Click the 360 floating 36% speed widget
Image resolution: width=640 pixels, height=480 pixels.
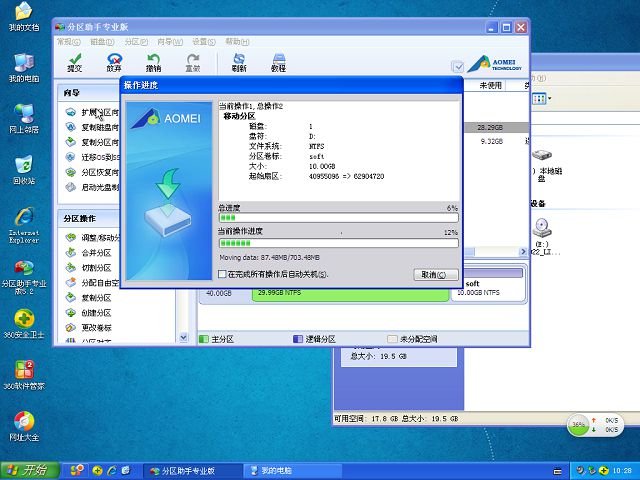pyautogui.click(x=595, y=425)
